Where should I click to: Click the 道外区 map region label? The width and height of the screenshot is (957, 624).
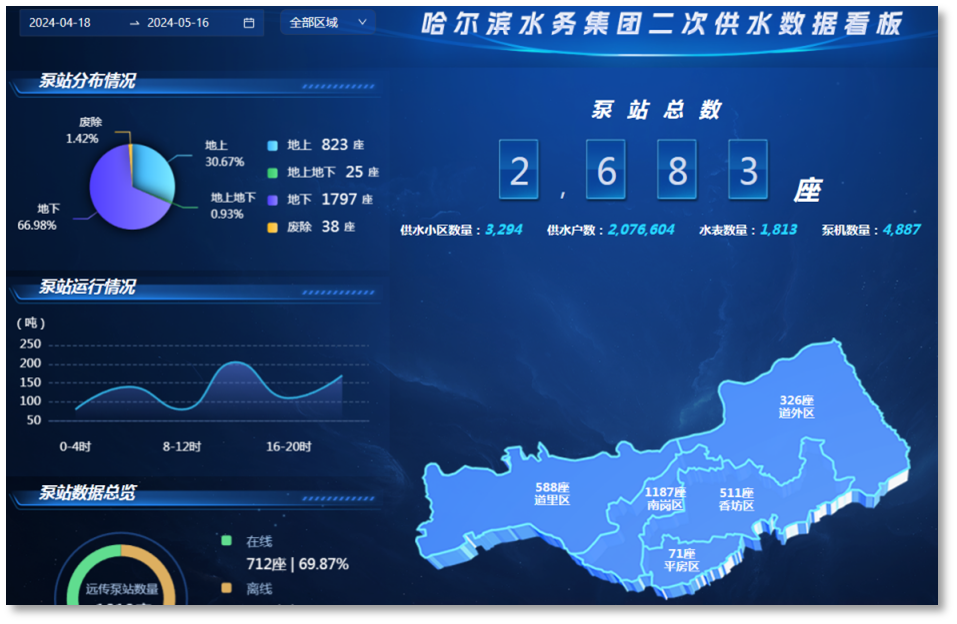pos(796,413)
